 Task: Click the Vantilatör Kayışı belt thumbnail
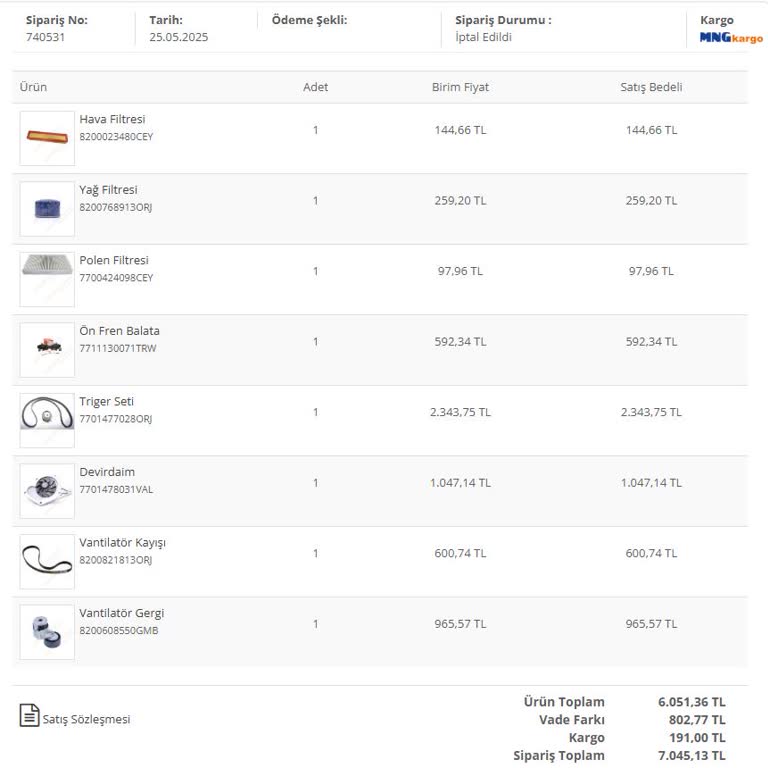[x=47, y=561]
